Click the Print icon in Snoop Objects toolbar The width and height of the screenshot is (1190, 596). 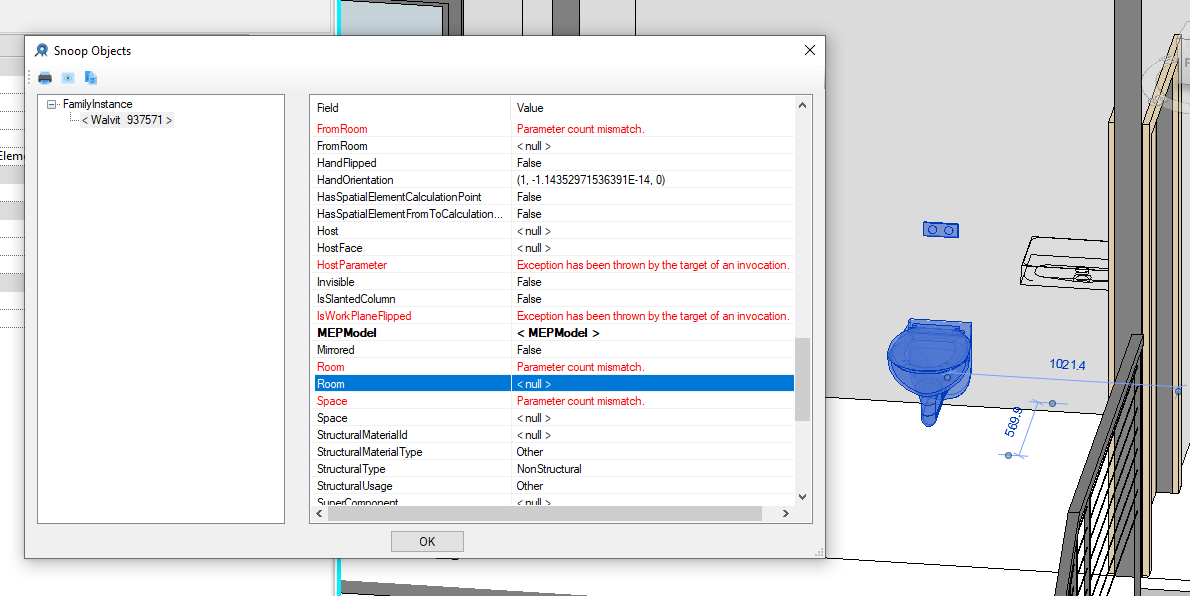coord(44,77)
